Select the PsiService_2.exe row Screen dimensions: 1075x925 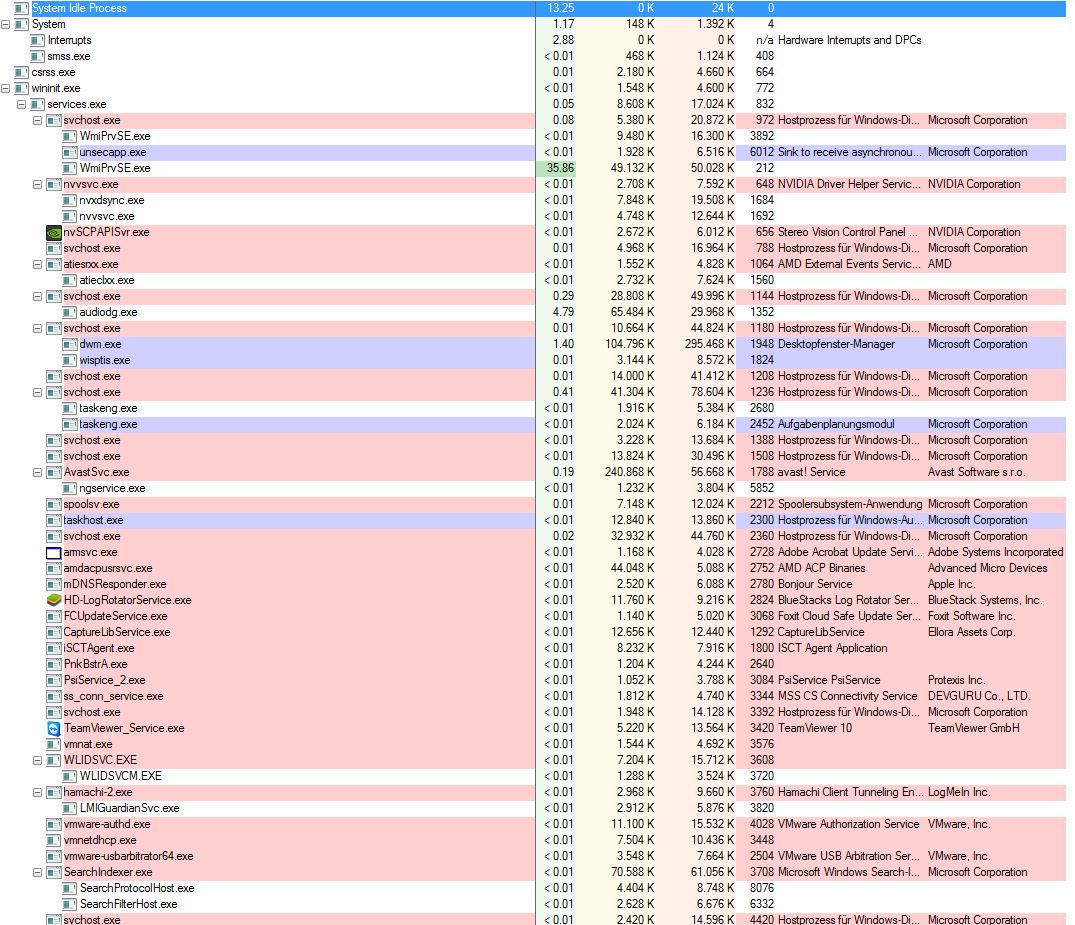pos(533,680)
